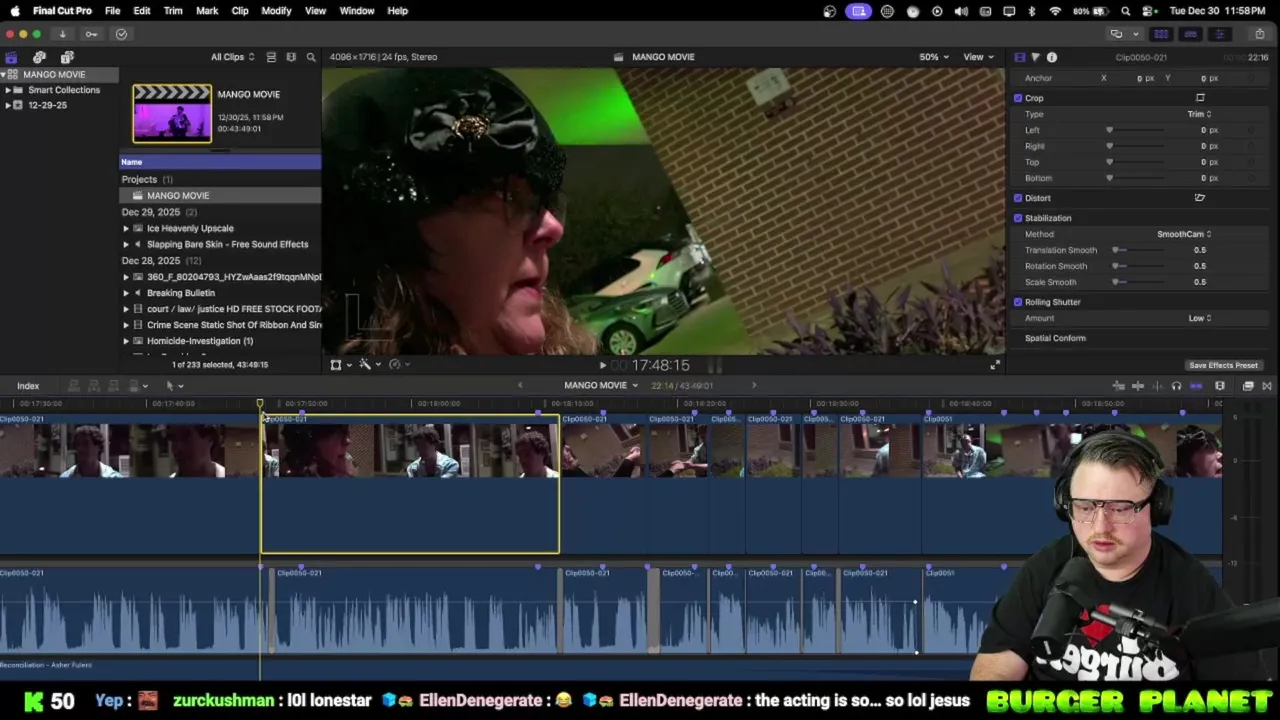Show or hide the Inspector panel

pyautogui.click(x=1219, y=34)
